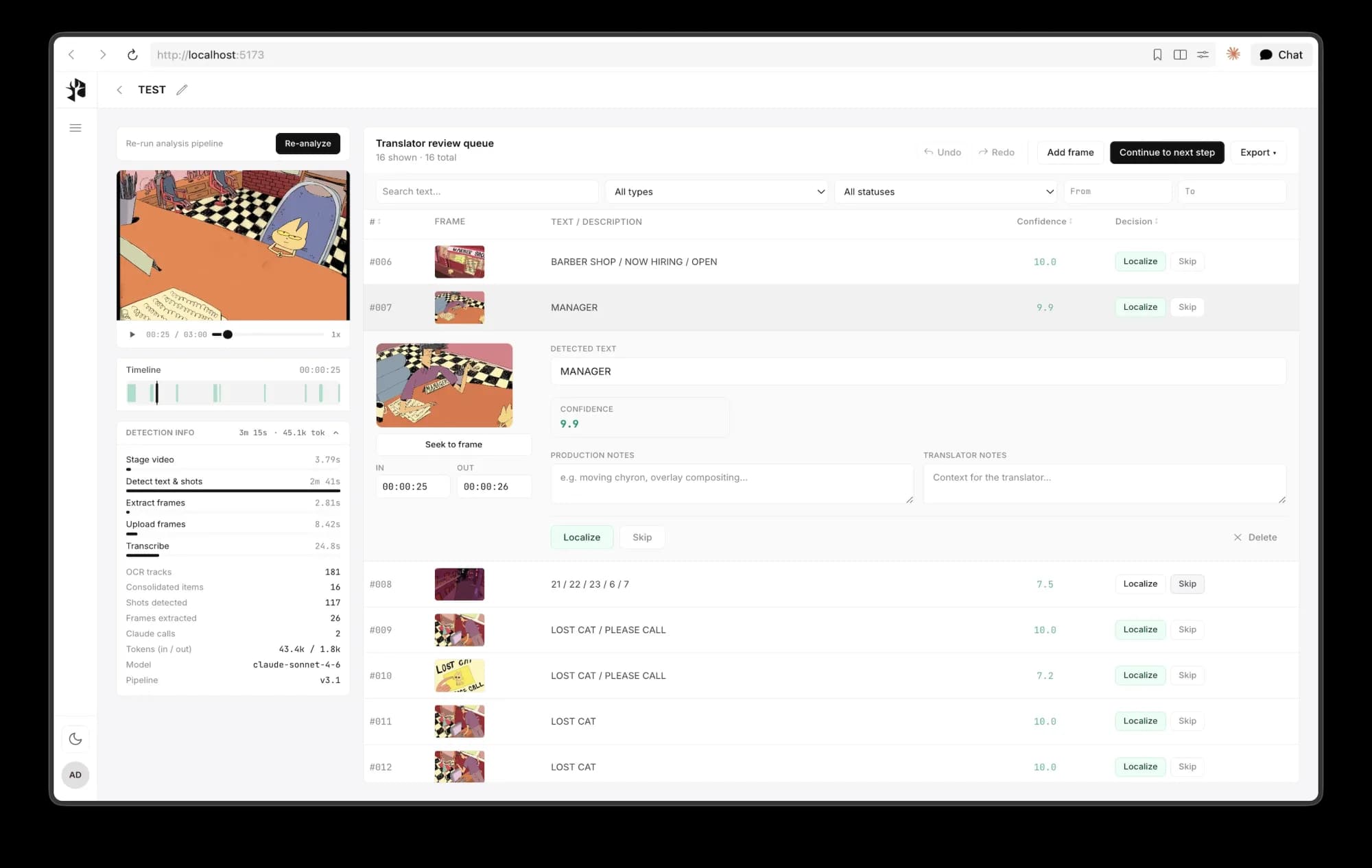Open the split view browser icon
The image size is (1372, 868).
[x=1180, y=55]
